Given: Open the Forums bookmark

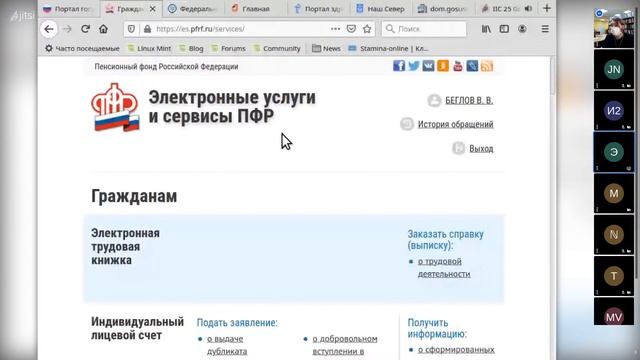Looking at the screenshot, I should 229,49.
